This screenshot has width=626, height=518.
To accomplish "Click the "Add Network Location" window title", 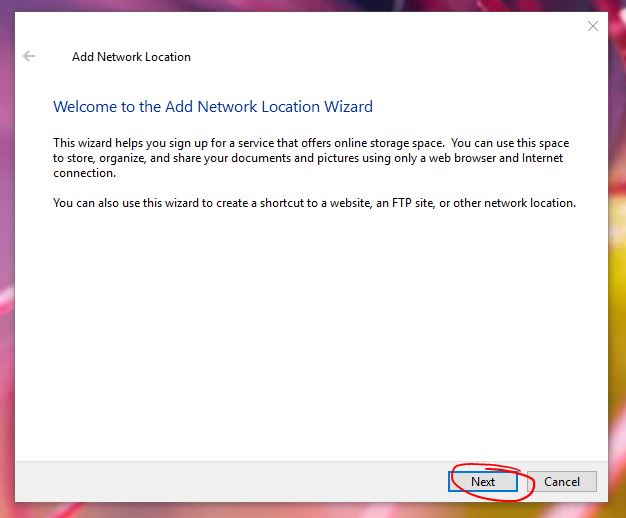I will (131, 57).
